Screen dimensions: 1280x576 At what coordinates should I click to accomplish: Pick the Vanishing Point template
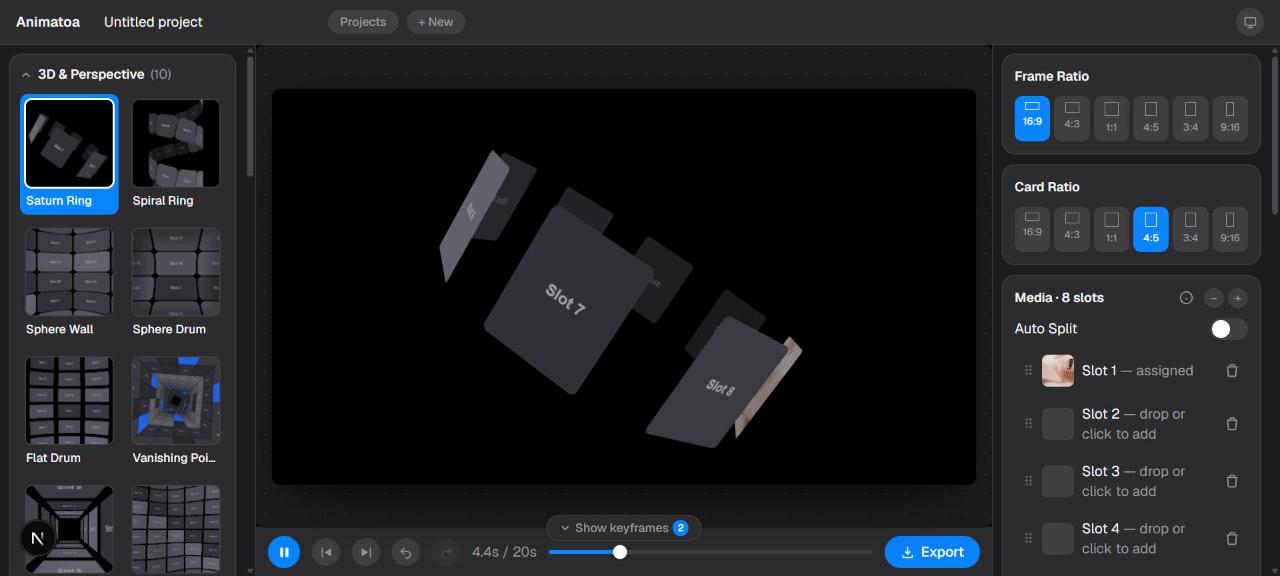(176, 411)
